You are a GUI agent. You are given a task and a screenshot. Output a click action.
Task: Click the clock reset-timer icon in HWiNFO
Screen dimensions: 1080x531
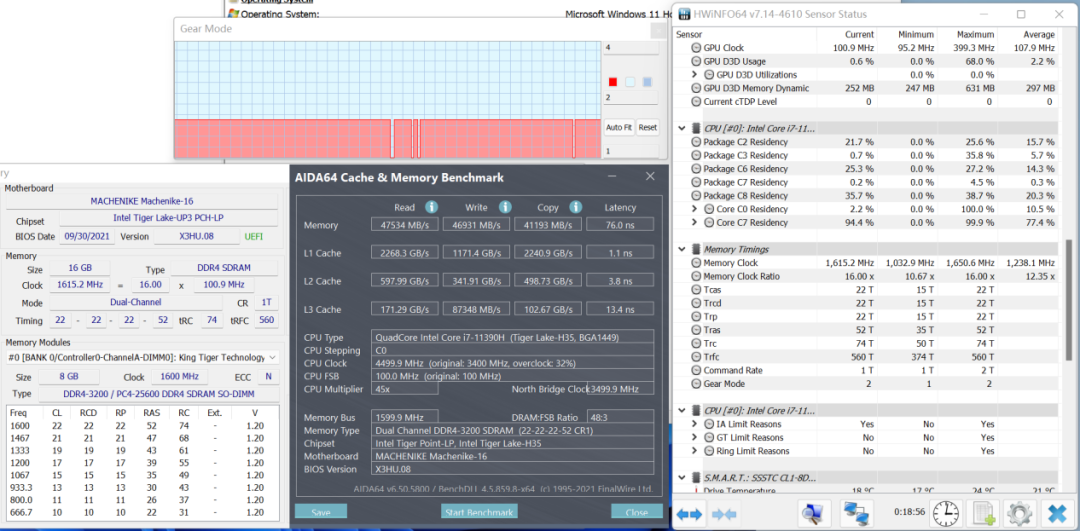946,514
